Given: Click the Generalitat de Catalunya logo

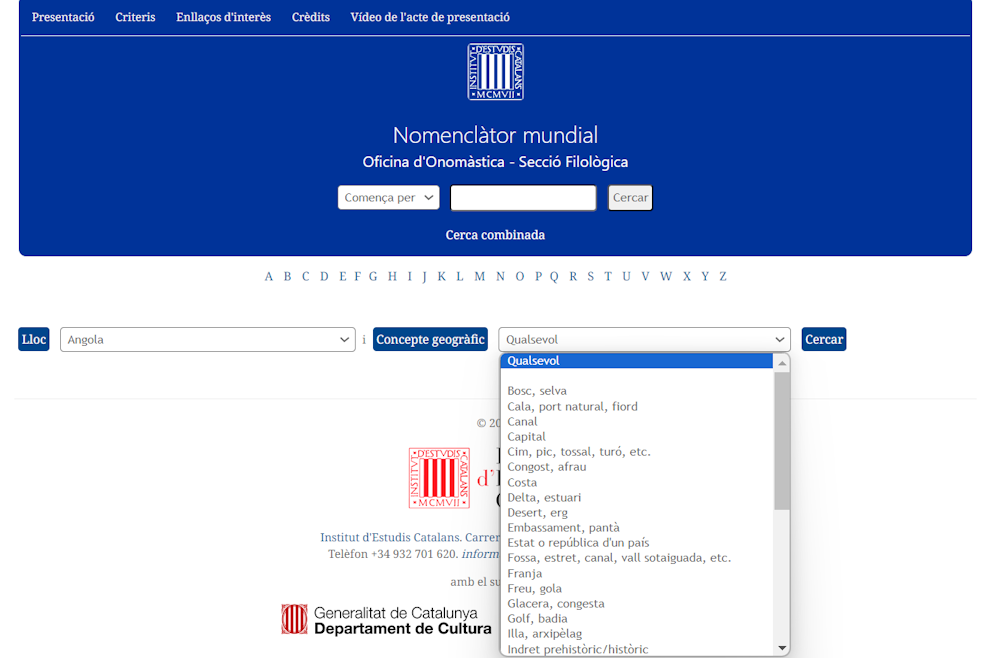Looking at the screenshot, I should click(386, 620).
